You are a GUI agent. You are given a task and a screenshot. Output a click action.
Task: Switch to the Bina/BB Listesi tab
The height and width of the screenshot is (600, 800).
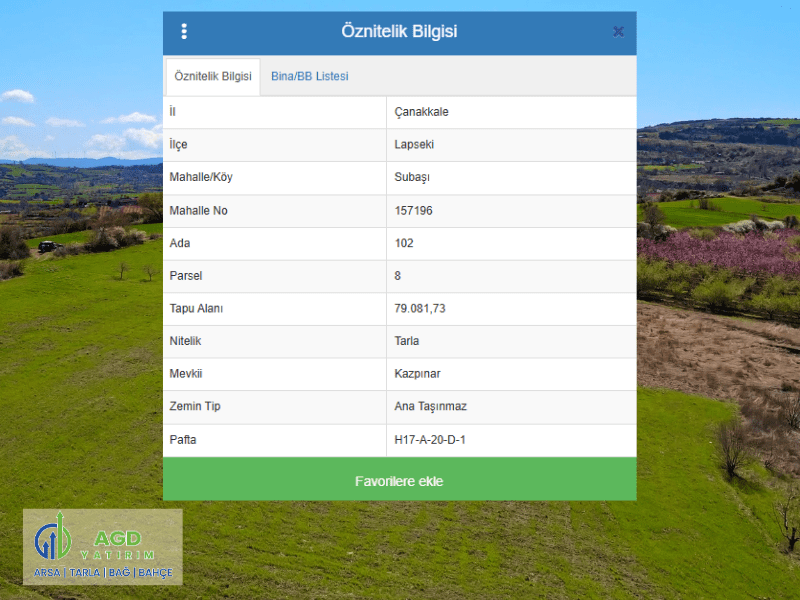pyautogui.click(x=309, y=76)
